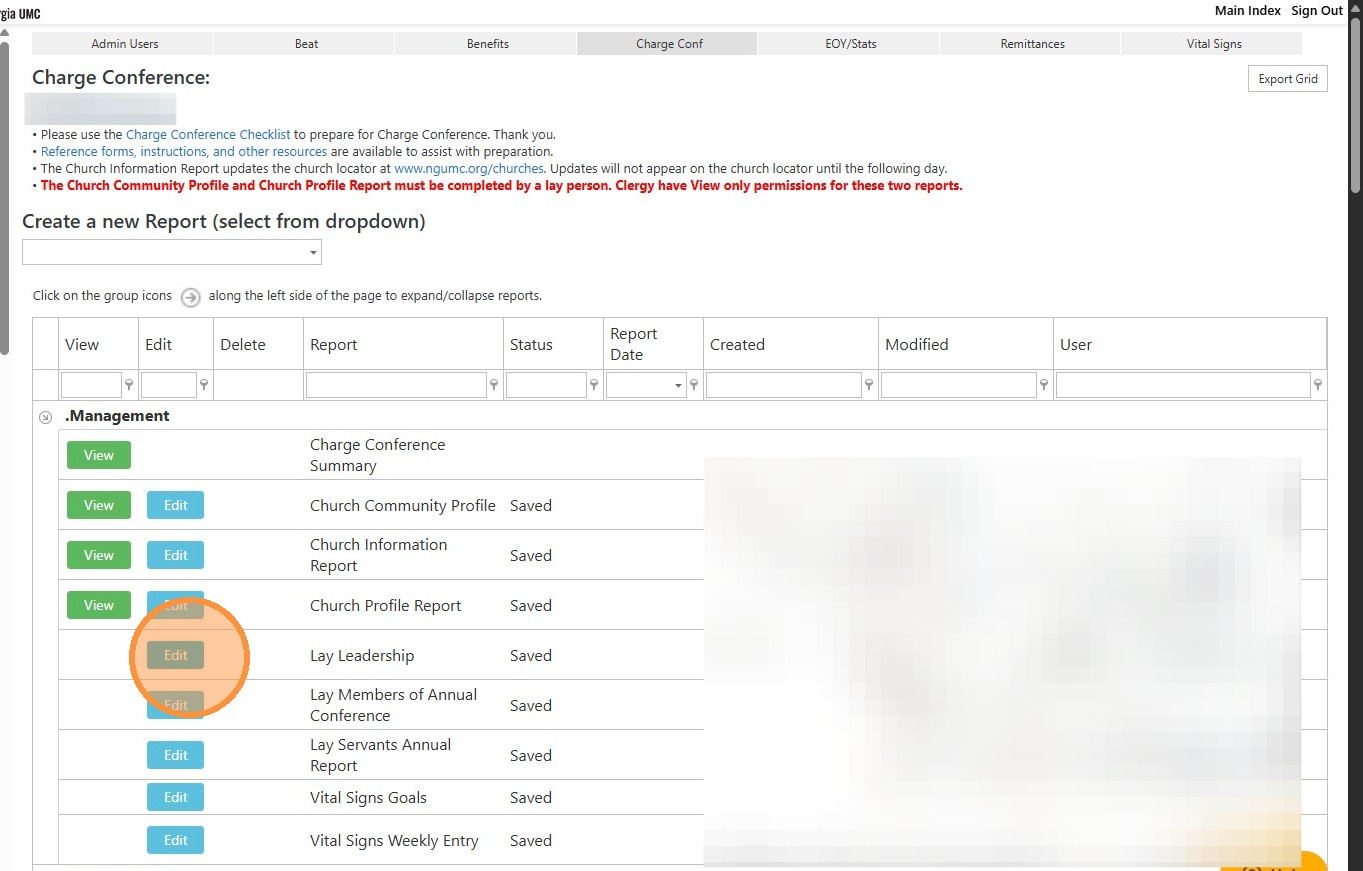This screenshot has height=871, width=1363.
Task: Open the Beat tab
Action: [x=306, y=44]
